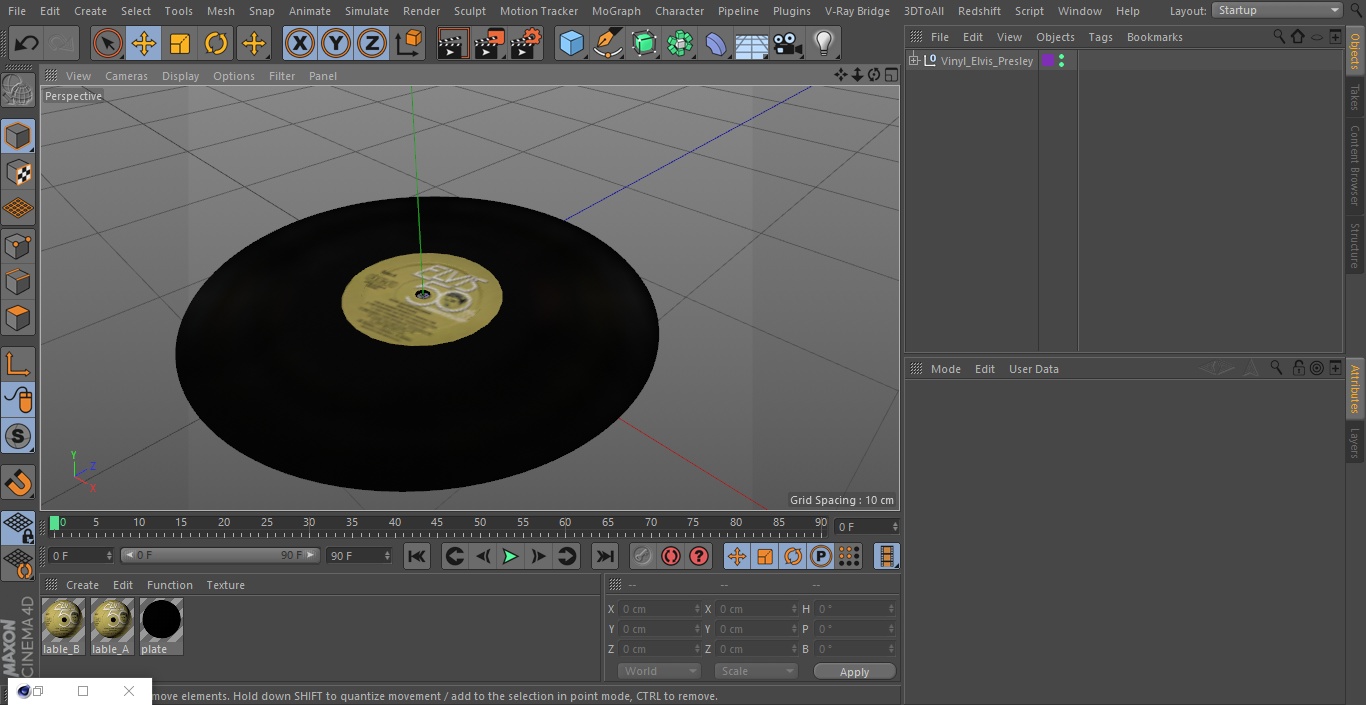
Task: Go to start of timeline
Action: pos(417,556)
